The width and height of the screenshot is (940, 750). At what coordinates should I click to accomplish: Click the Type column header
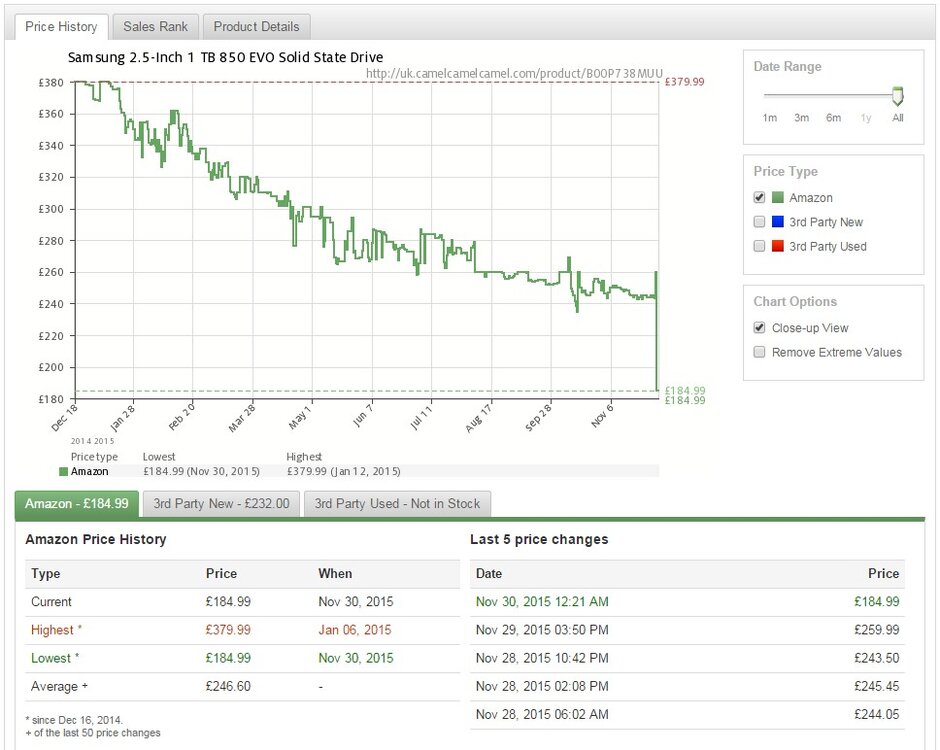(x=46, y=574)
